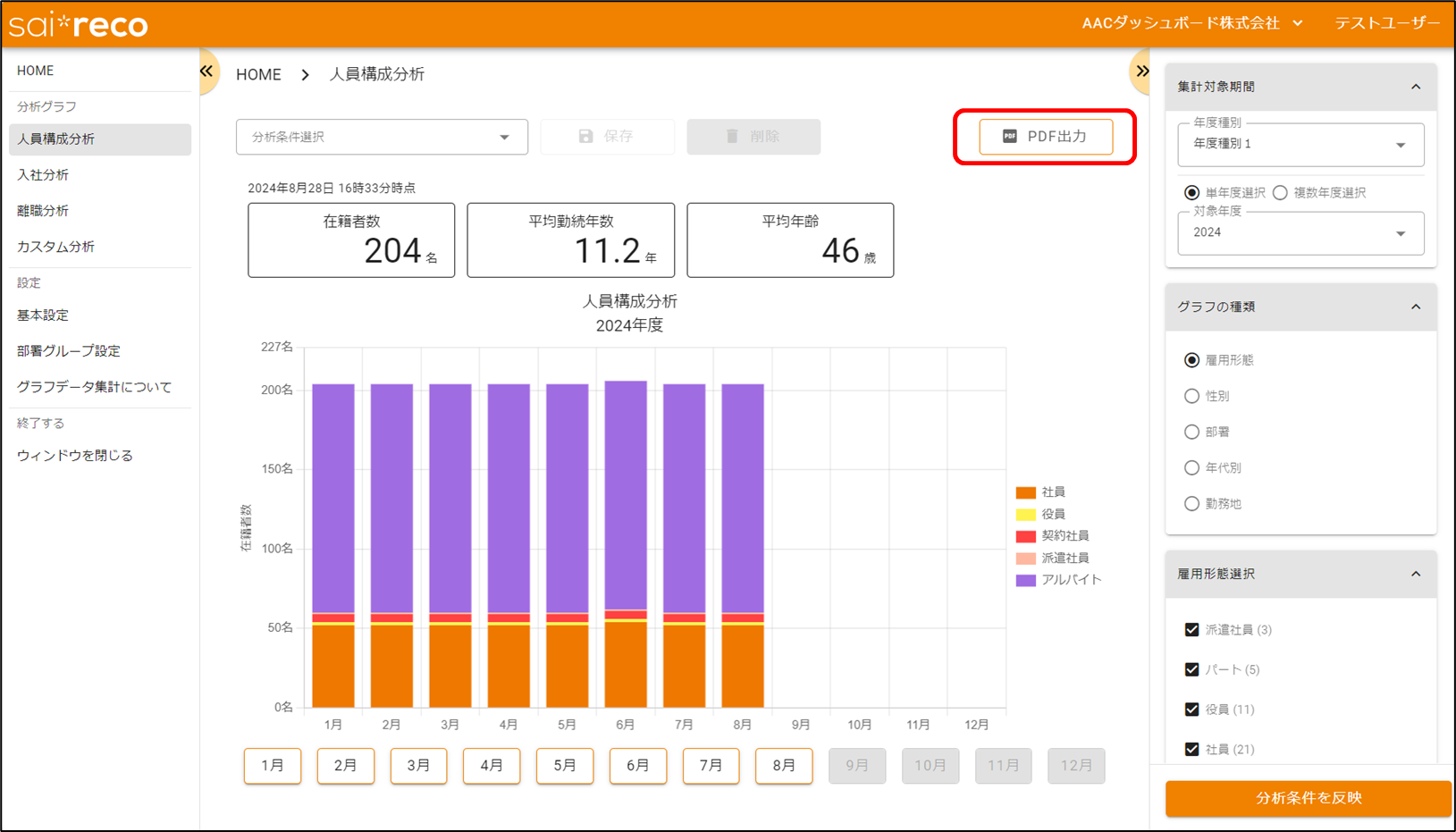The image size is (1456, 832).
Task: Collapse the グラフの種類 section chevron
Action: point(1415,307)
